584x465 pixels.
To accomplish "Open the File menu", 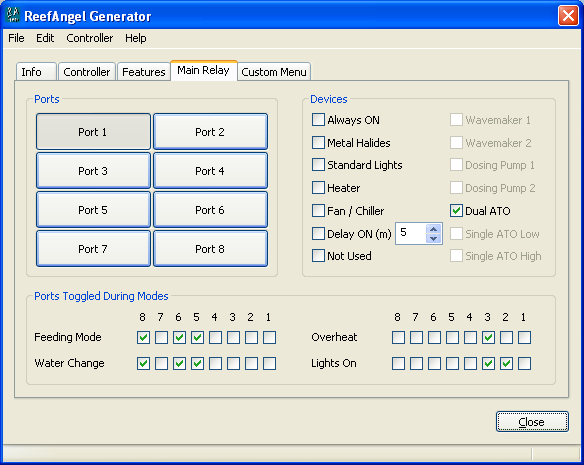I will pyautogui.click(x=16, y=38).
